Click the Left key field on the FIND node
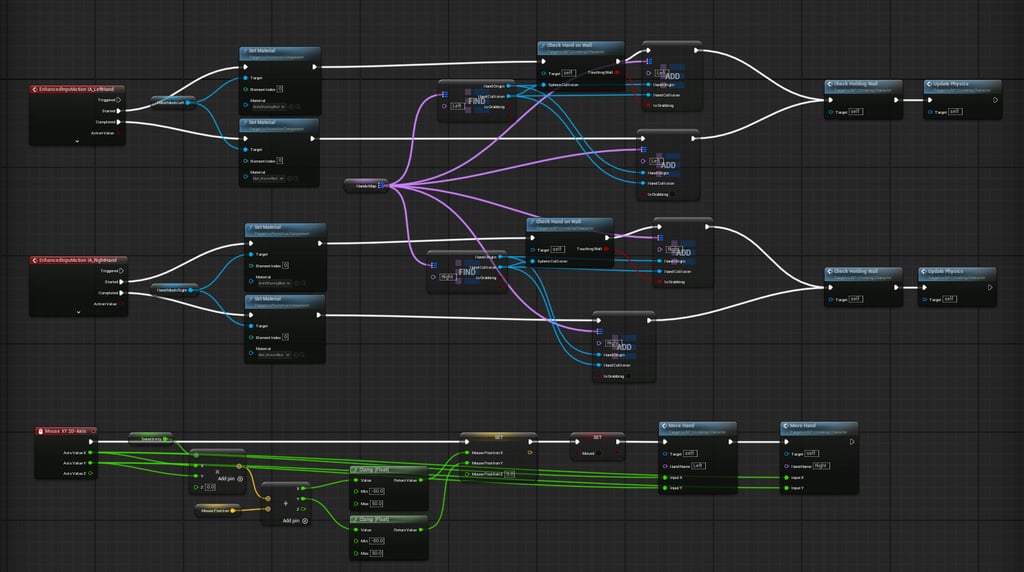Image resolution: width=1024 pixels, height=572 pixels. coord(456,106)
